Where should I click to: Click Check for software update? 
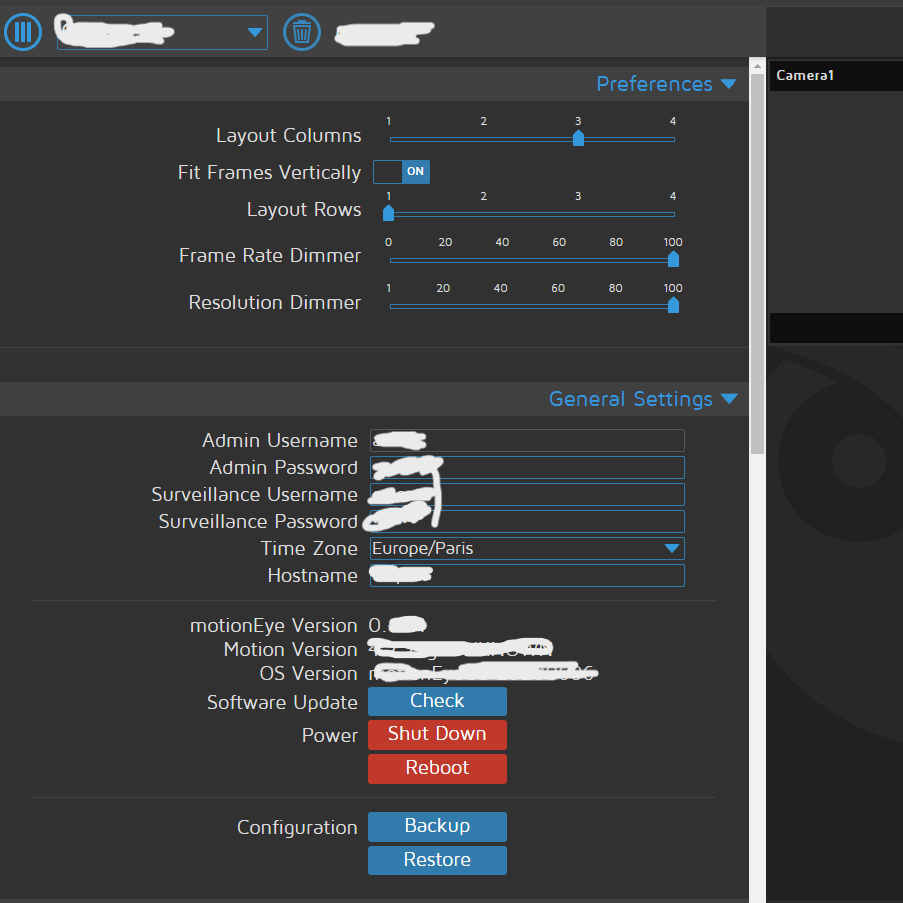tap(437, 701)
